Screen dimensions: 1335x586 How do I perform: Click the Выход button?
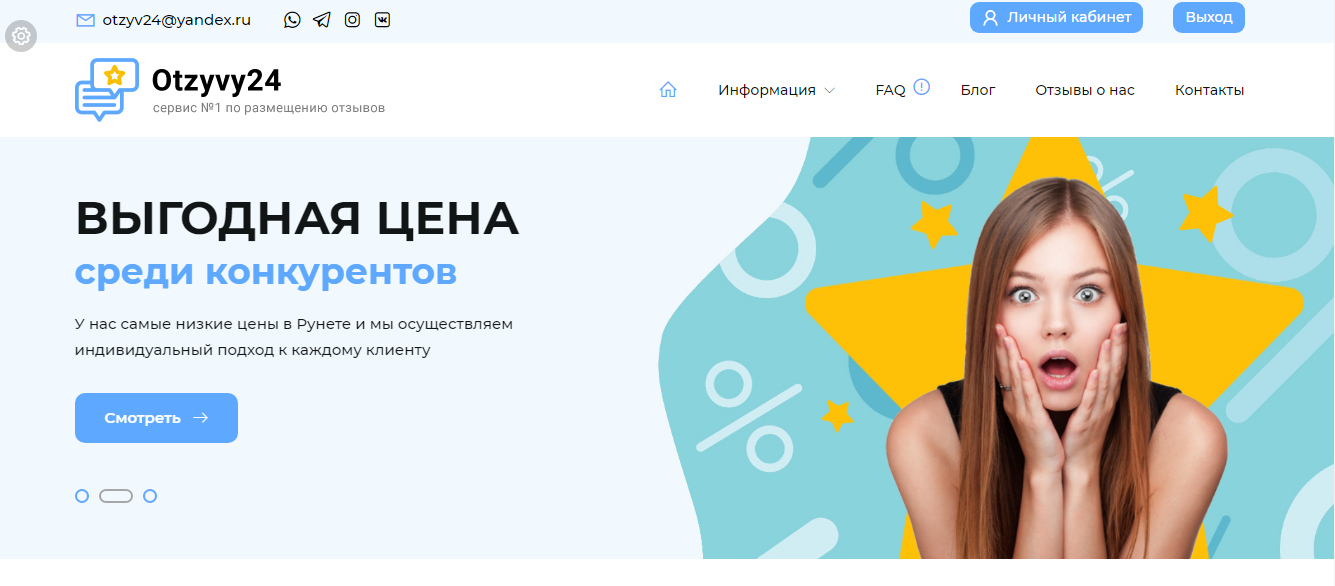coord(1209,17)
